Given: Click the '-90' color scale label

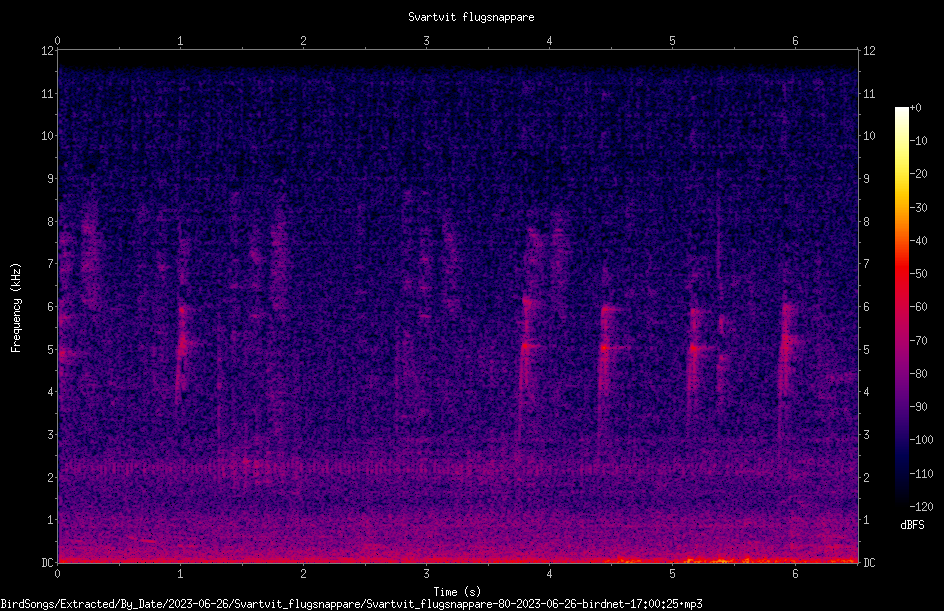Looking at the screenshot, I should tap(919, 407).
